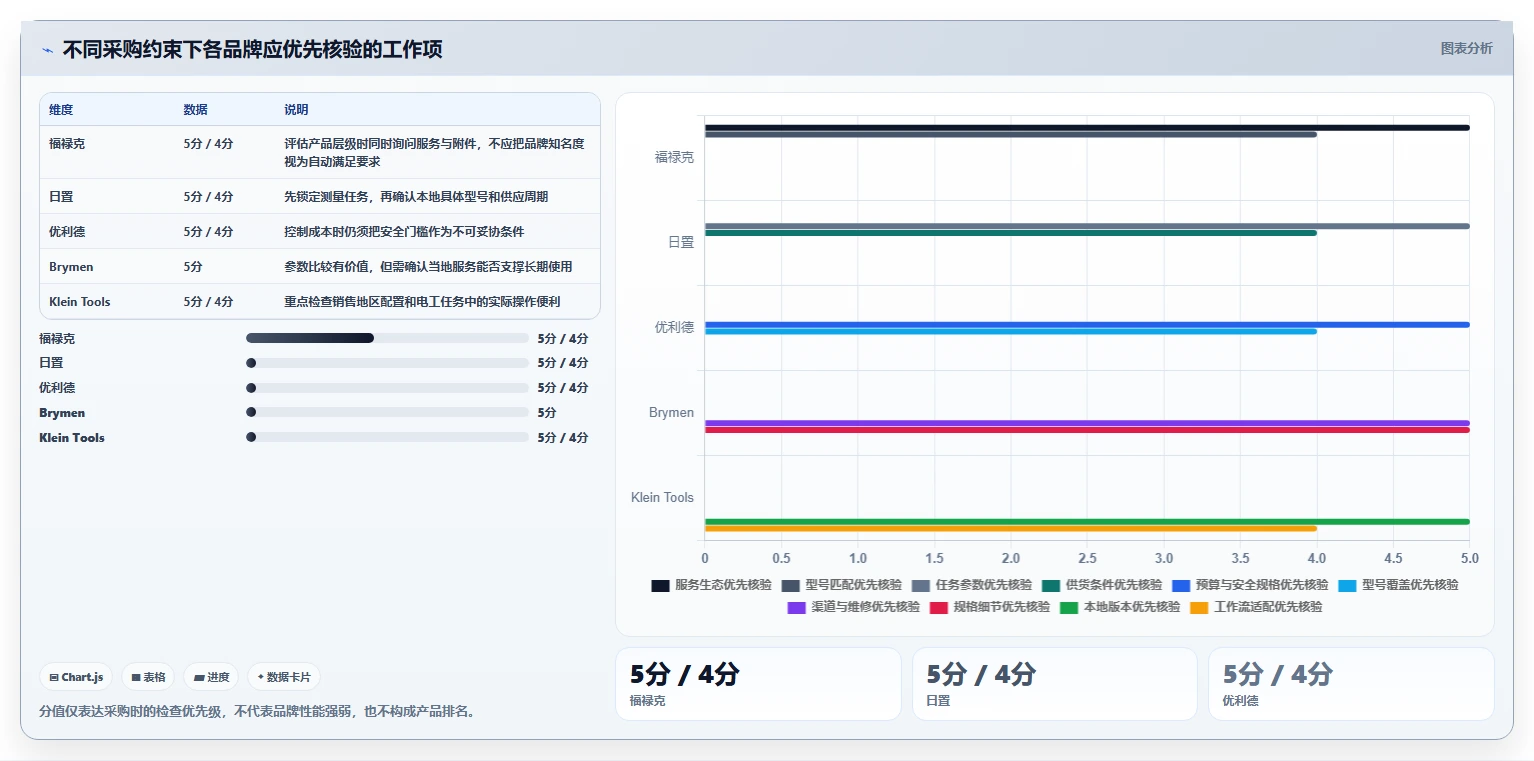Image resolution: width=1534 pixels, height=761 pixels.
Task: Toggle 服务生态优先核验 legend swatch
Action: click(660, 585)
